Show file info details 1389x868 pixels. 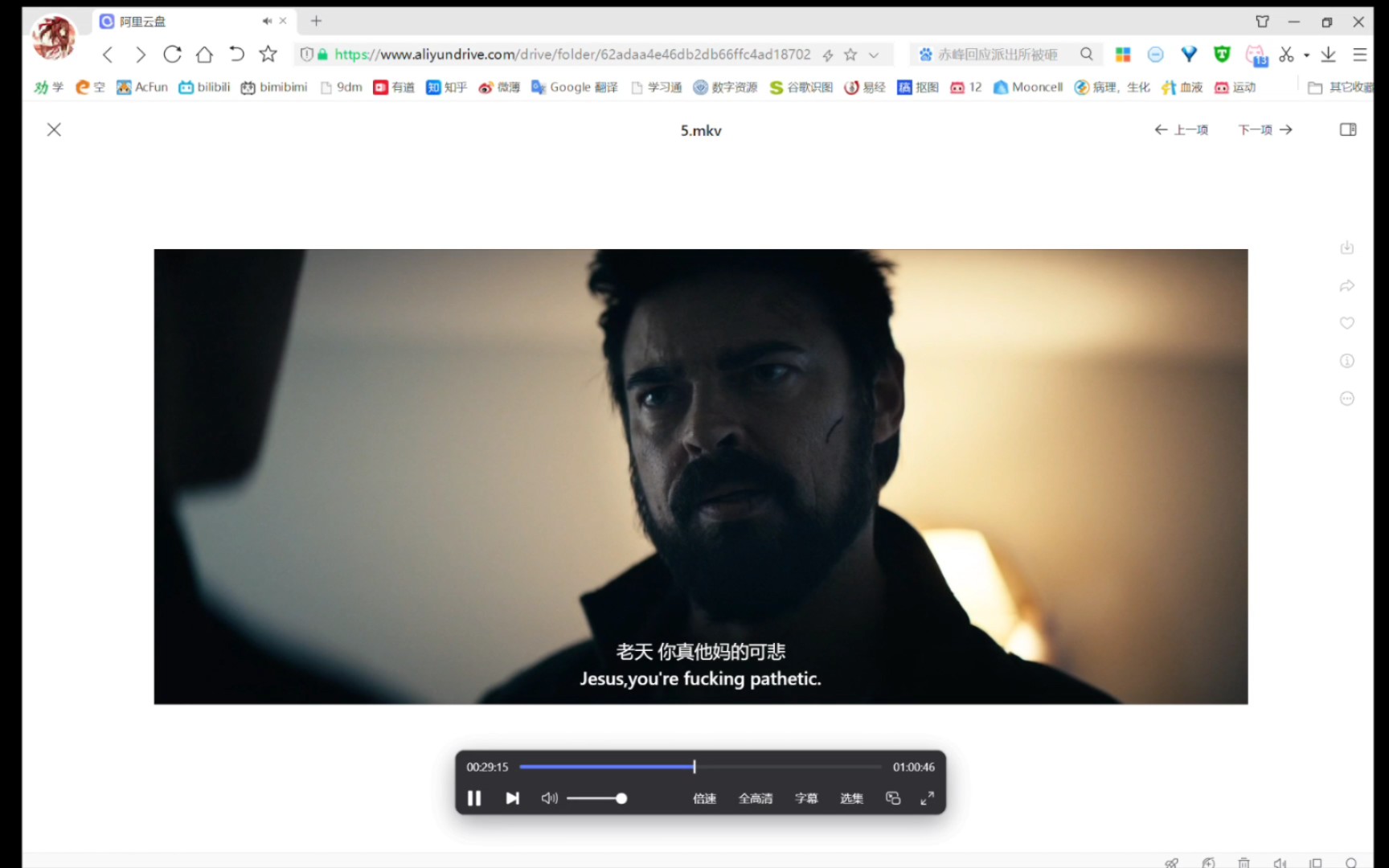(1347, 361)
